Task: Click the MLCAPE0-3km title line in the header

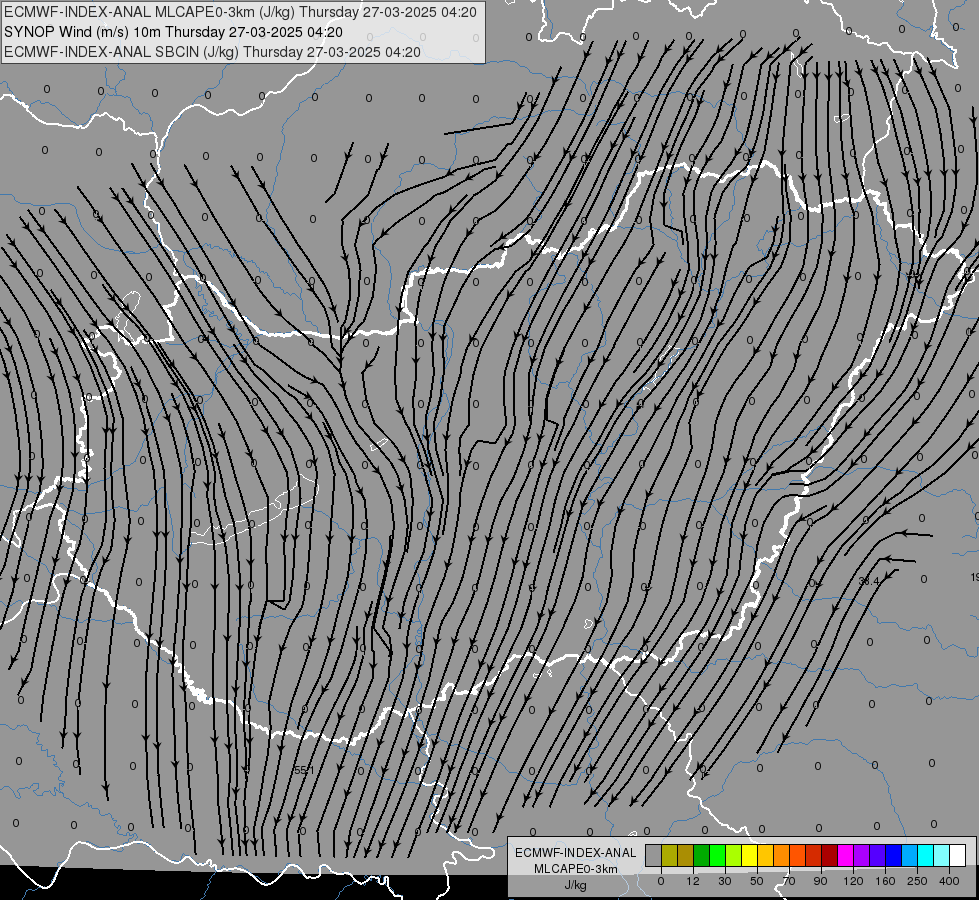Action: point(240,12)
